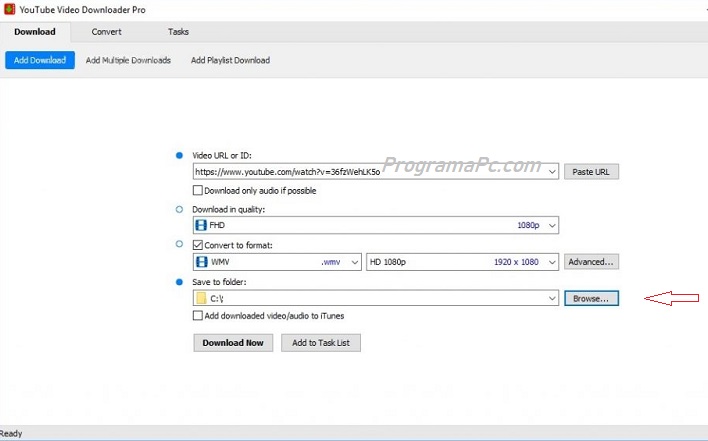Image resolution: width=708 pixels, height=441 pixels.
Task: Expand the HD 1080p resolution preset dropdown
Action: [x=552, y=262]
